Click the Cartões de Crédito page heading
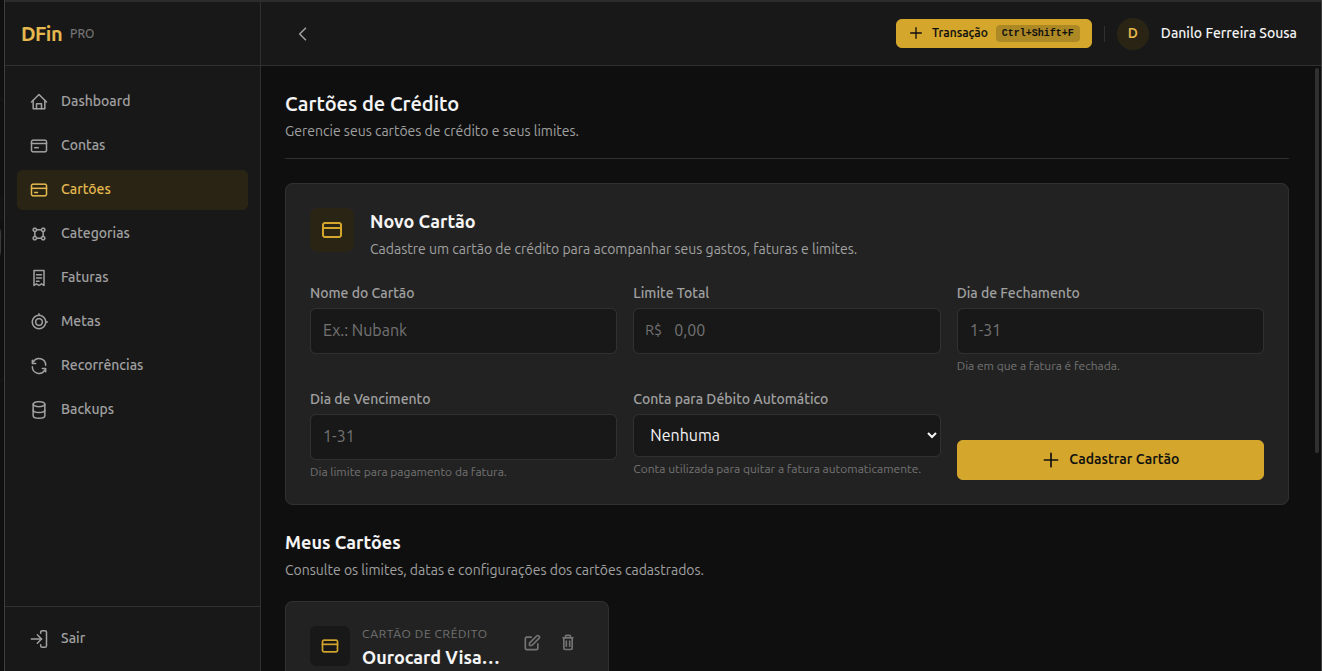Screen dimensions: 1322x671 pos(372,104)
